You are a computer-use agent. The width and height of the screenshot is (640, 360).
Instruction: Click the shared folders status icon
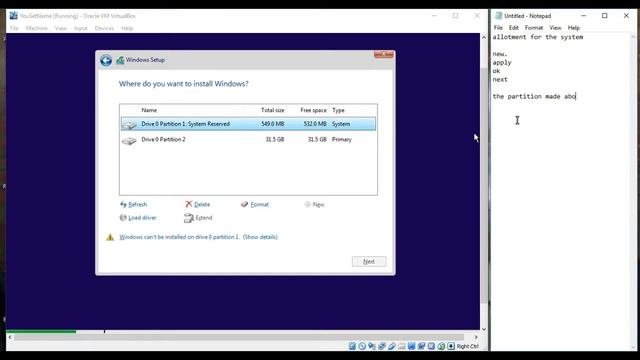[x=402, y=346]
